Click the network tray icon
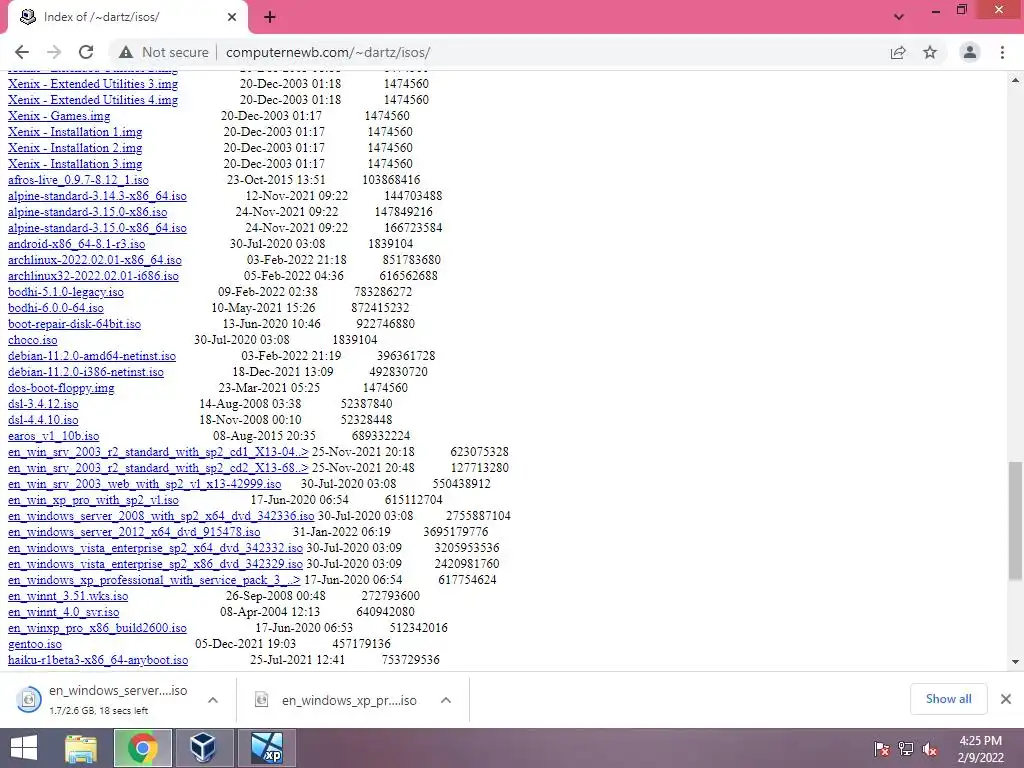Screen dimensions: 1024x768 (906, 749)
